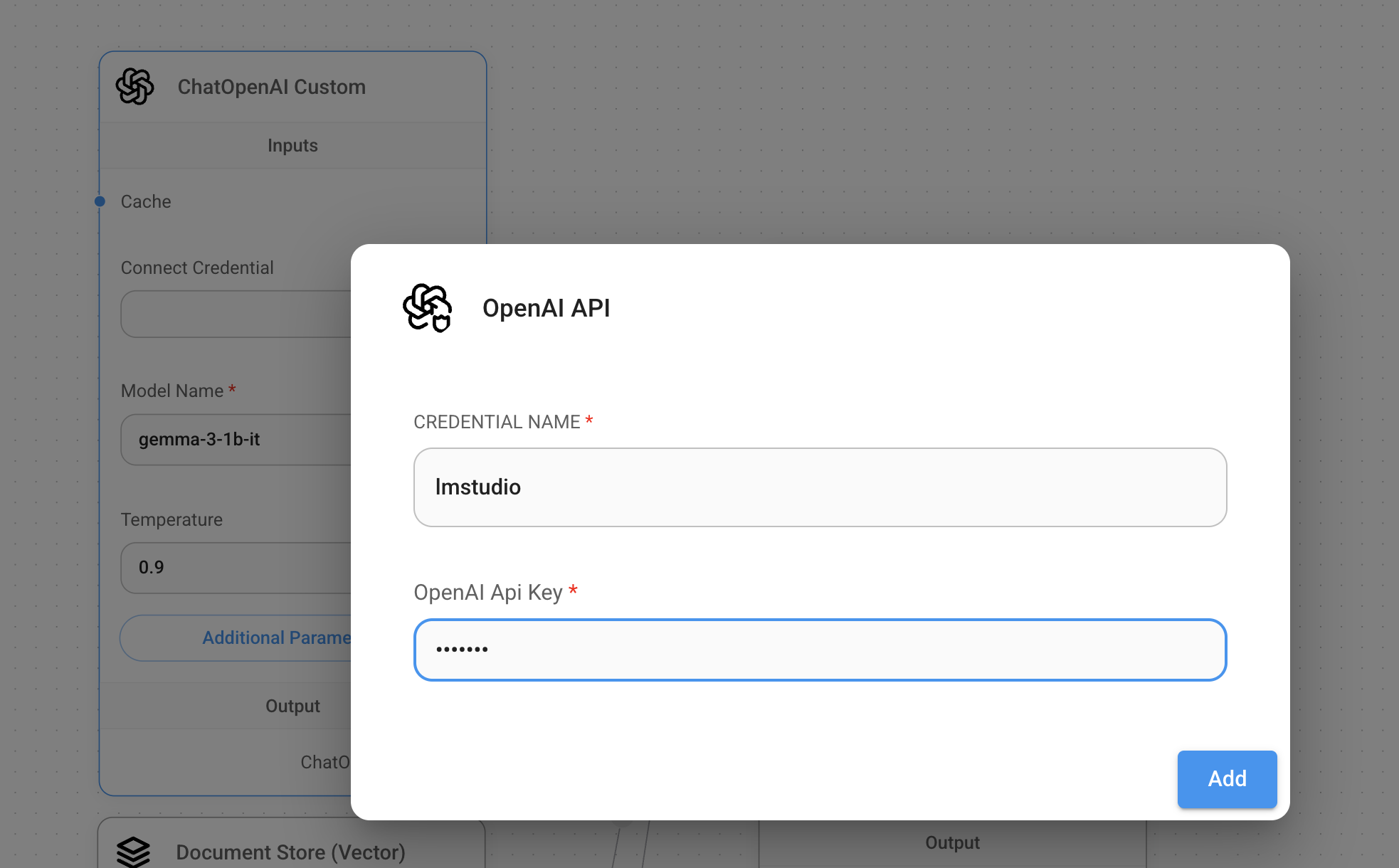This screenshot has height=868, width=1399.
Task: Click the Inputs header of ChatOpenAI node
Action: pyautogui.click(x=292, y=145)
